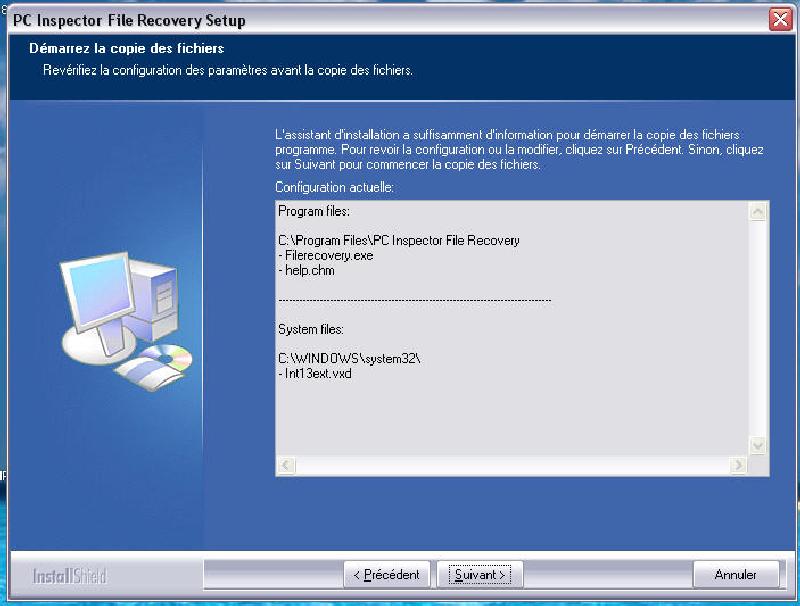The height and width of the screenshot is (606, 800).
Task: Click the scroll-left arrow in configuration box
Action: (286, 465)
